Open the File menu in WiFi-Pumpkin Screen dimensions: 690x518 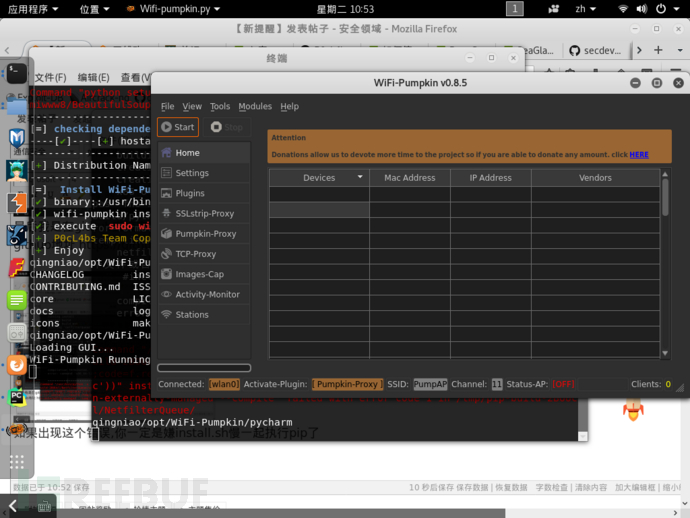[x=167, y=107]
